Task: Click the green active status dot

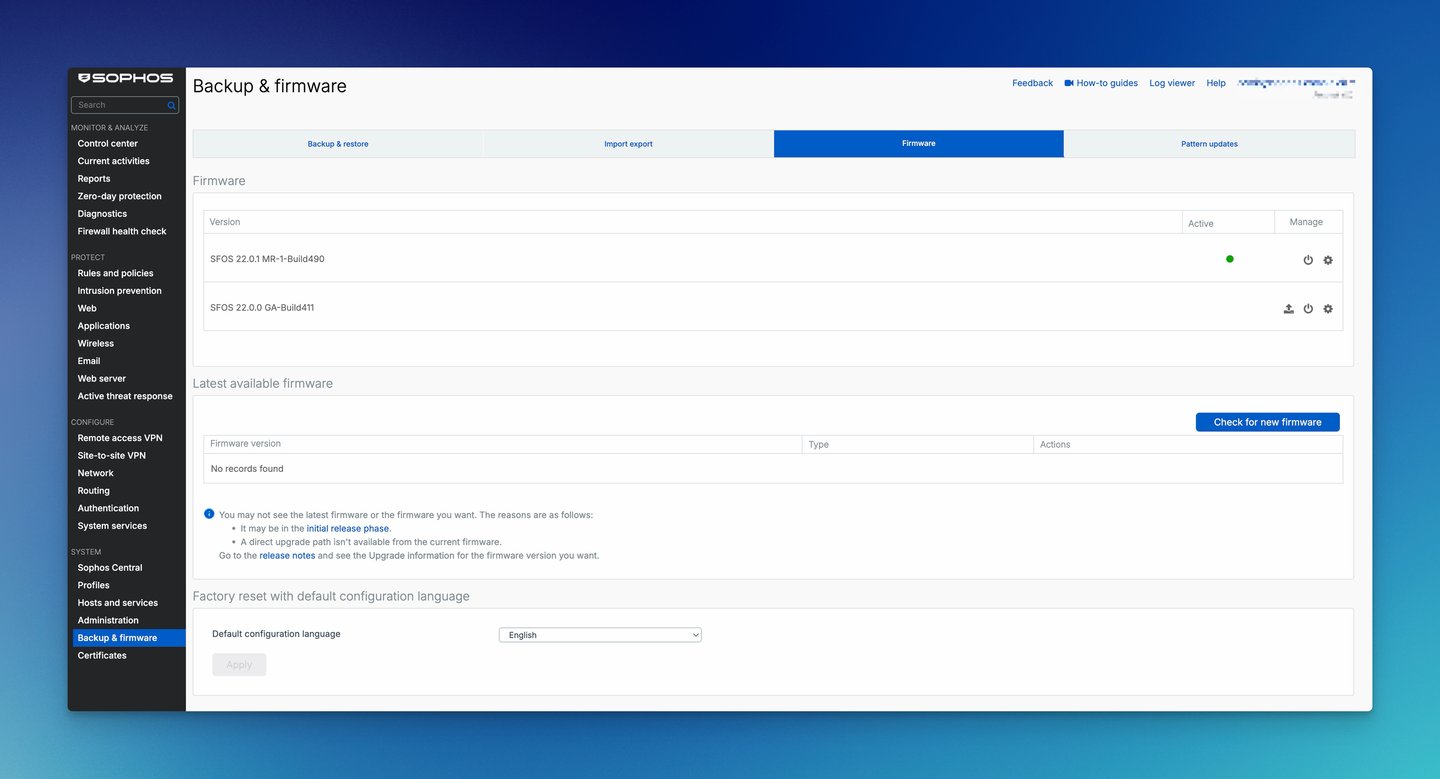Action: tap(1230, 259)
